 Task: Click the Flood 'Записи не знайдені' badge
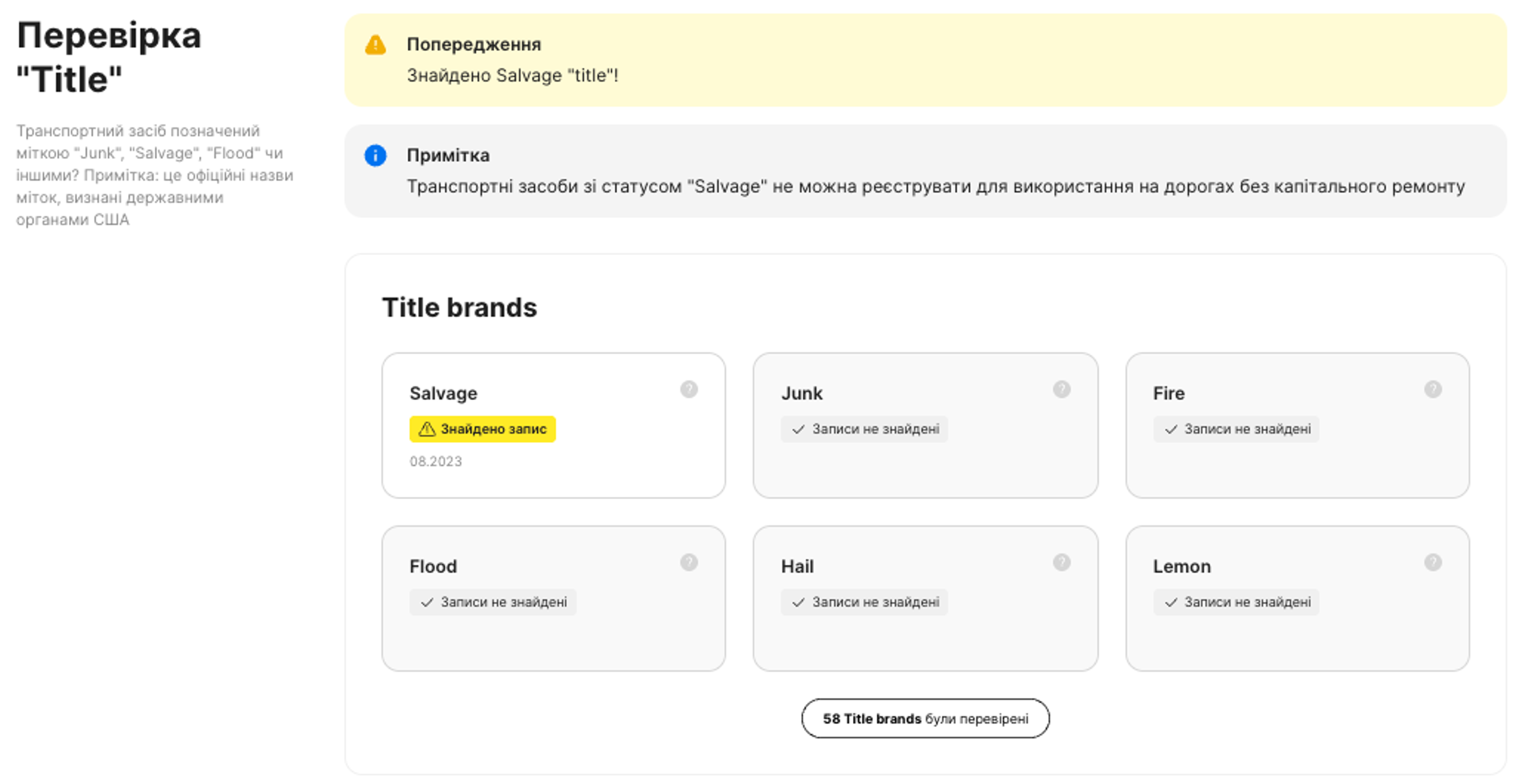tap(493, 602)
